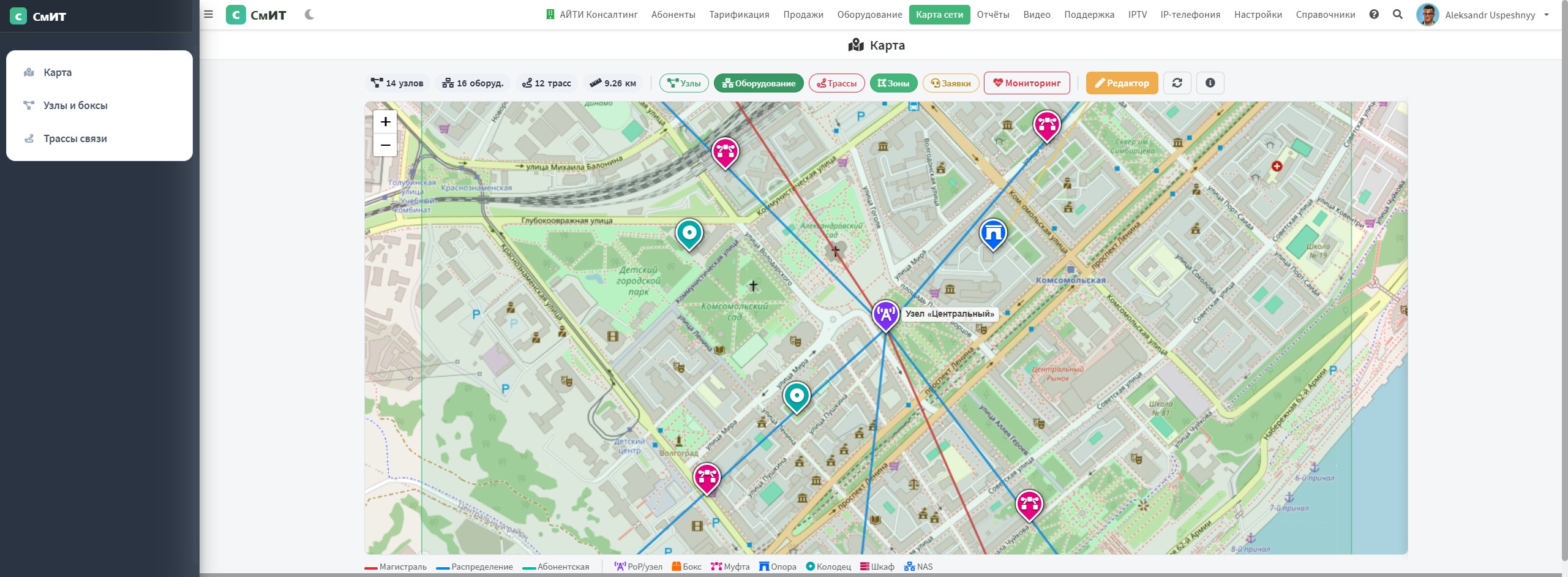The image size is (1568, 577).
Task: Open the Оборудование menu
Action: [x=869, y=15]
